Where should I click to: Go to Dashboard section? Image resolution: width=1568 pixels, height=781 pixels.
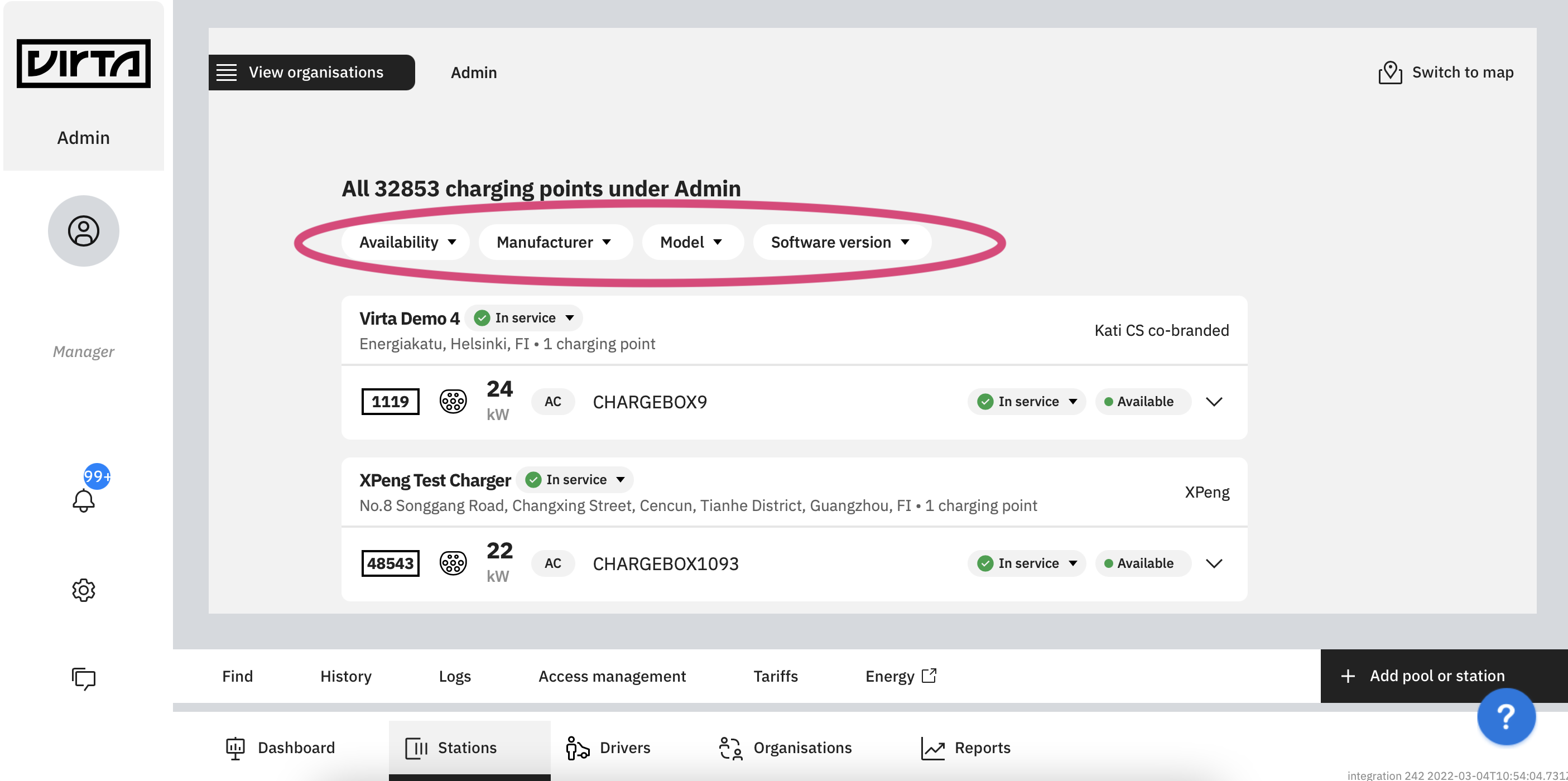click(x=280, y=748)
